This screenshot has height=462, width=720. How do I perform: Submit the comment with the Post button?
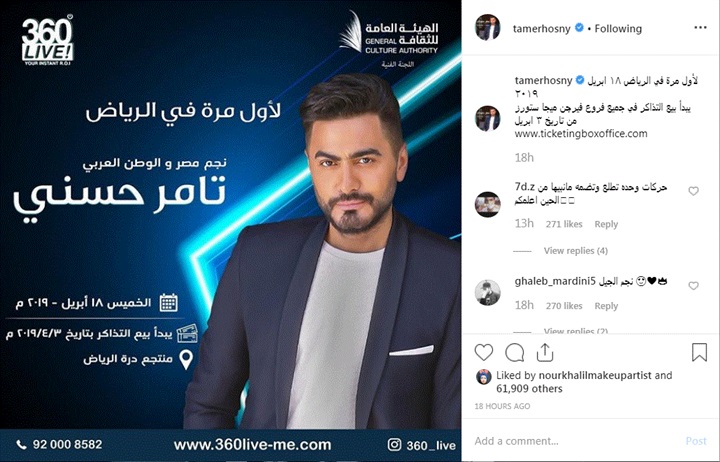coord(696,441)
